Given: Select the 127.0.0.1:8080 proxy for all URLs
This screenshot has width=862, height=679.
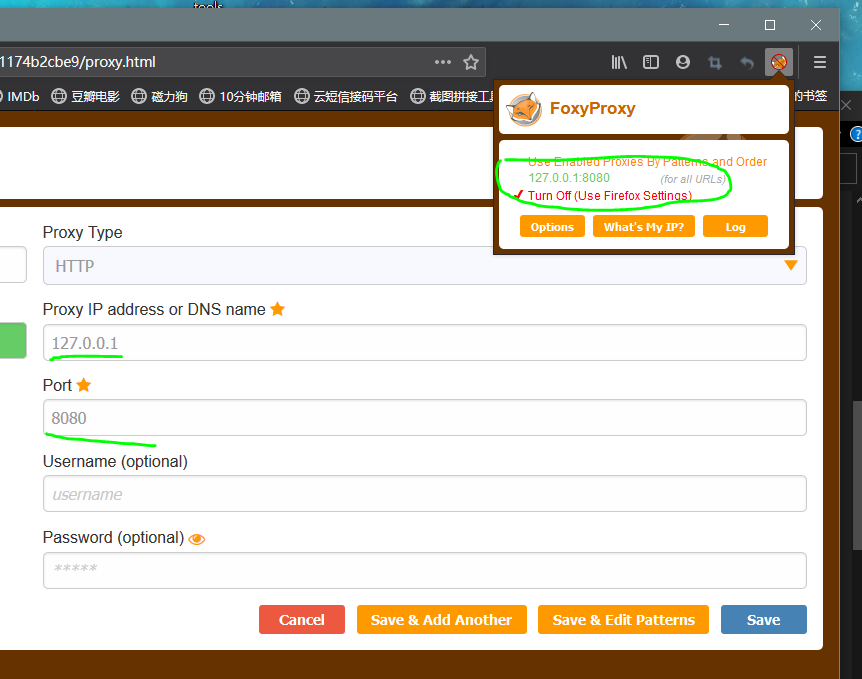Looking at the screenshot, I should coord(569,178).
